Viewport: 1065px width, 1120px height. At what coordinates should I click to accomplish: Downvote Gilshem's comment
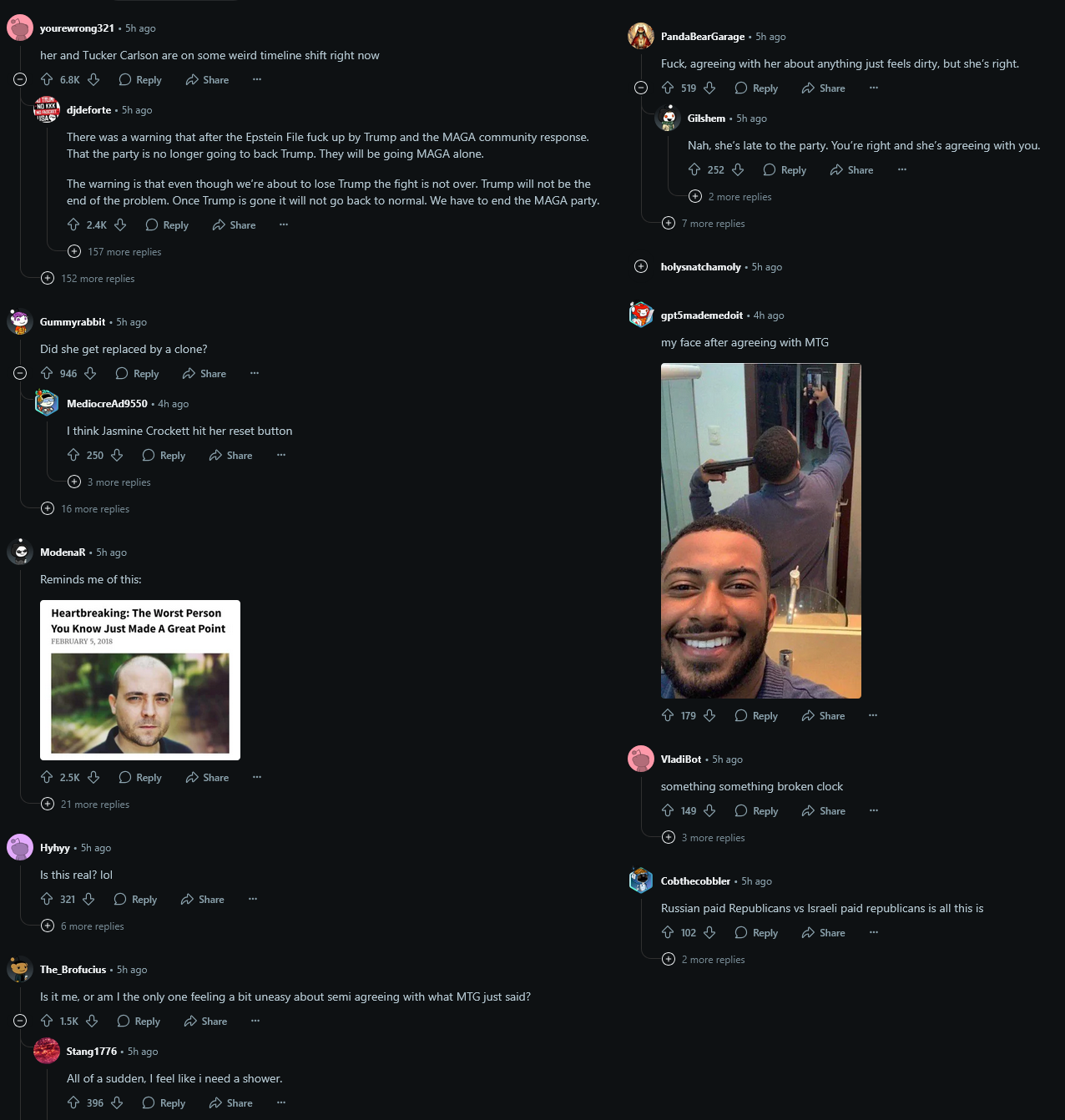click(738, 170)
